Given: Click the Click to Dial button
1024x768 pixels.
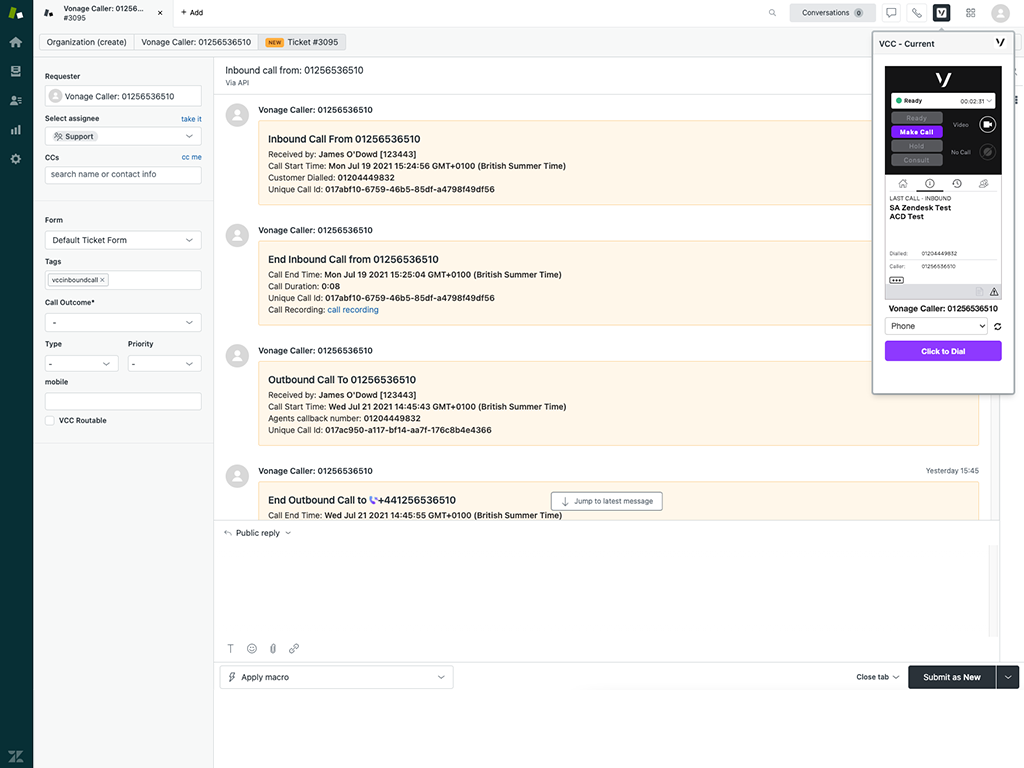Looking at the screenshot, I should point(943,351).
